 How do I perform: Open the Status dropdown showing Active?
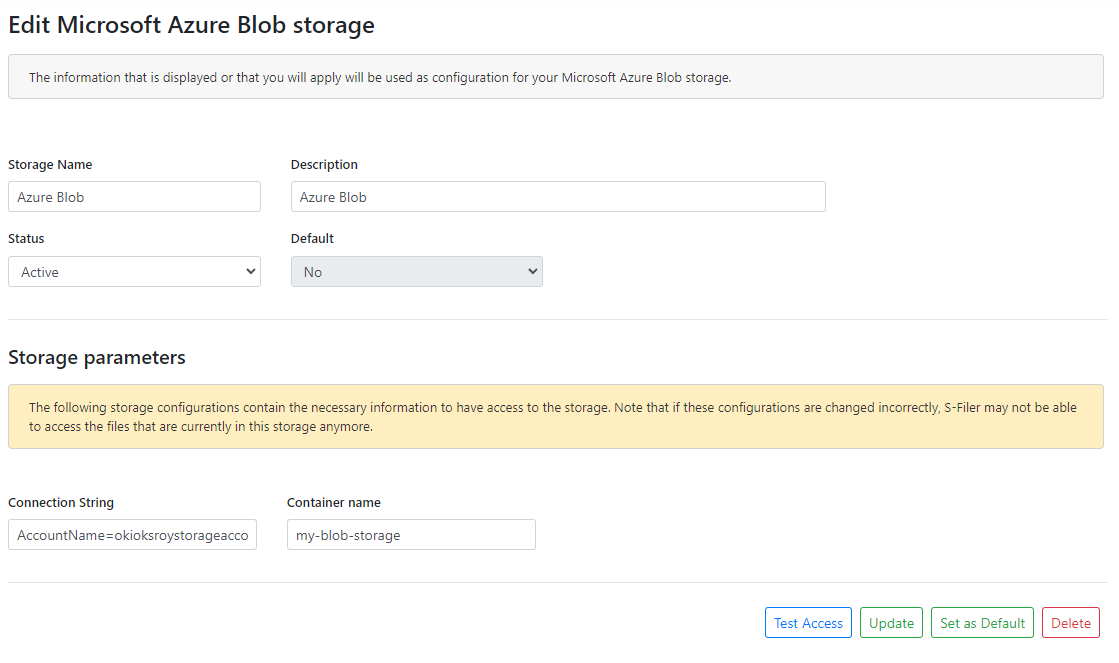(x=134, y=272)
